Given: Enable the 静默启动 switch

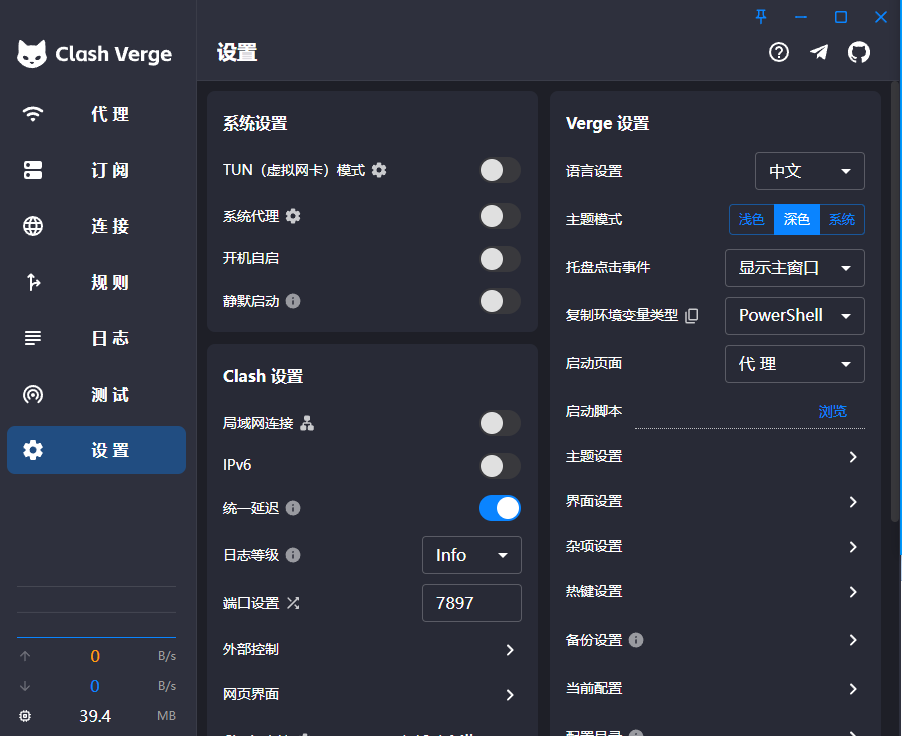Looking at the screenshot, I should (x=500, y=301).
